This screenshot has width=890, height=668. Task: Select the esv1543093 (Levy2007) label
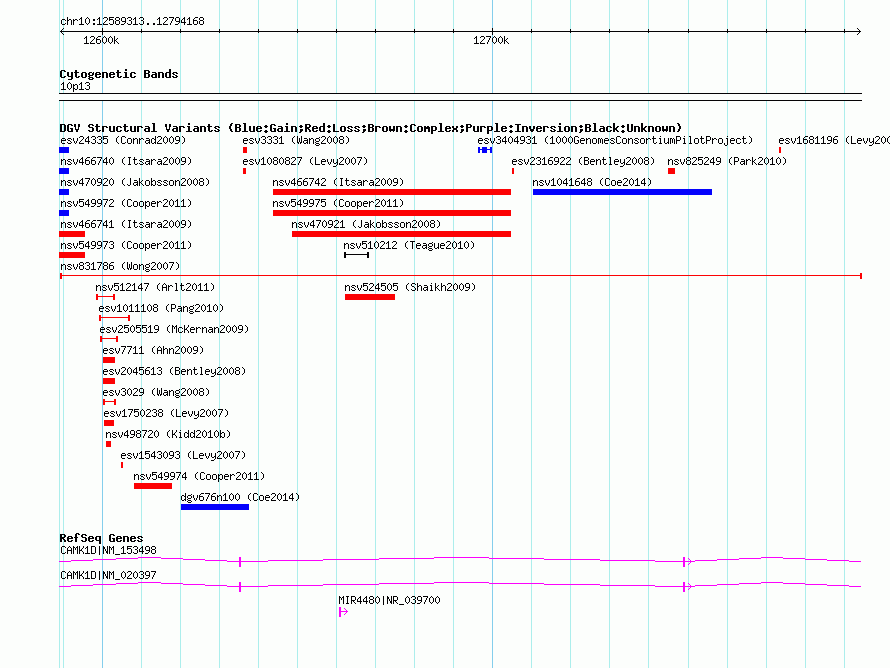(183, 455)
